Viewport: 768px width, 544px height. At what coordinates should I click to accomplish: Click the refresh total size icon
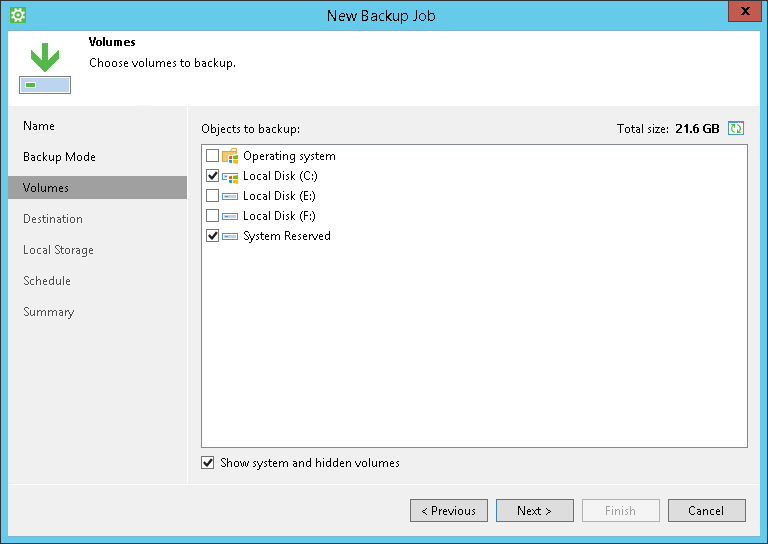pos(736,128)
